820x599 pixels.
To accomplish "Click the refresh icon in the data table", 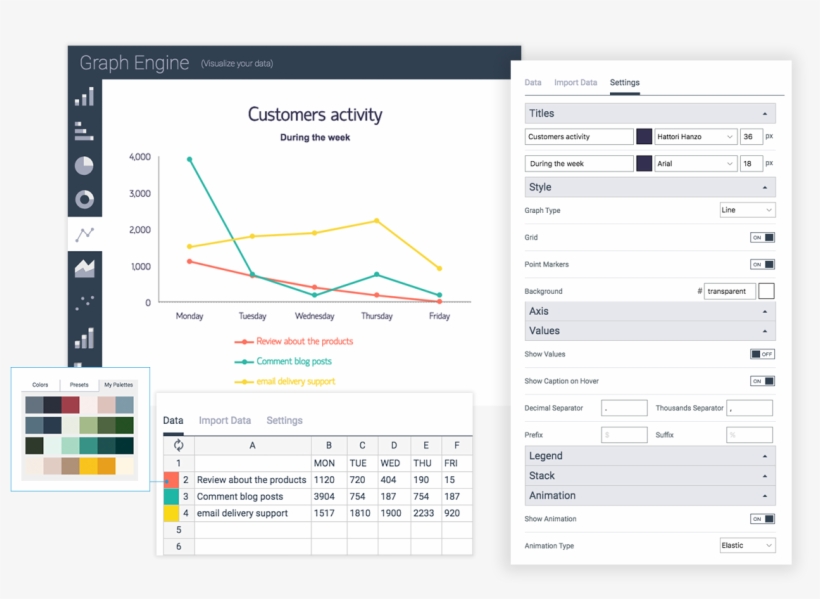I will pyautogui.click(x=179, y=446).
